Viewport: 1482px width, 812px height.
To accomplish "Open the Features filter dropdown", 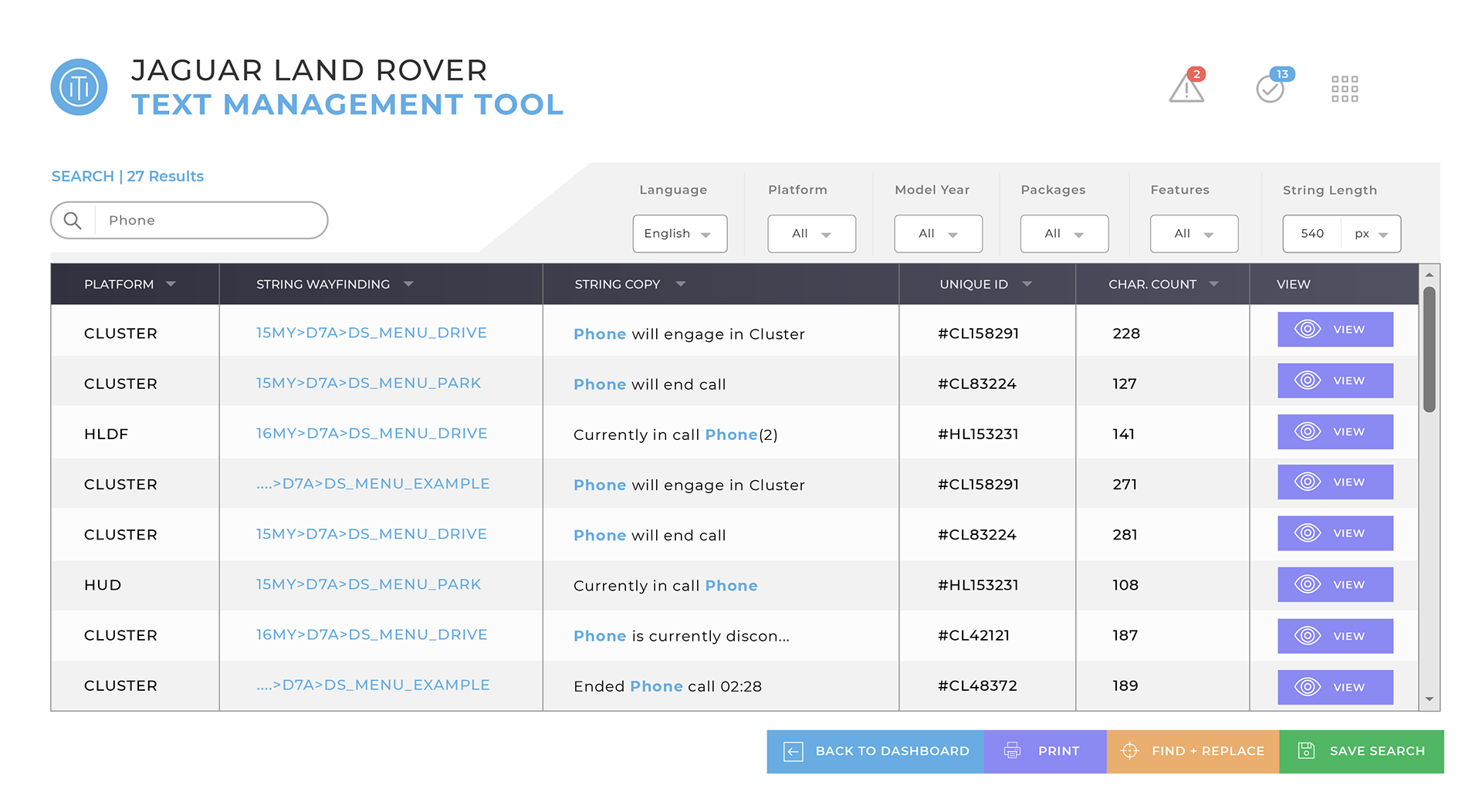I will [1194, 234].
